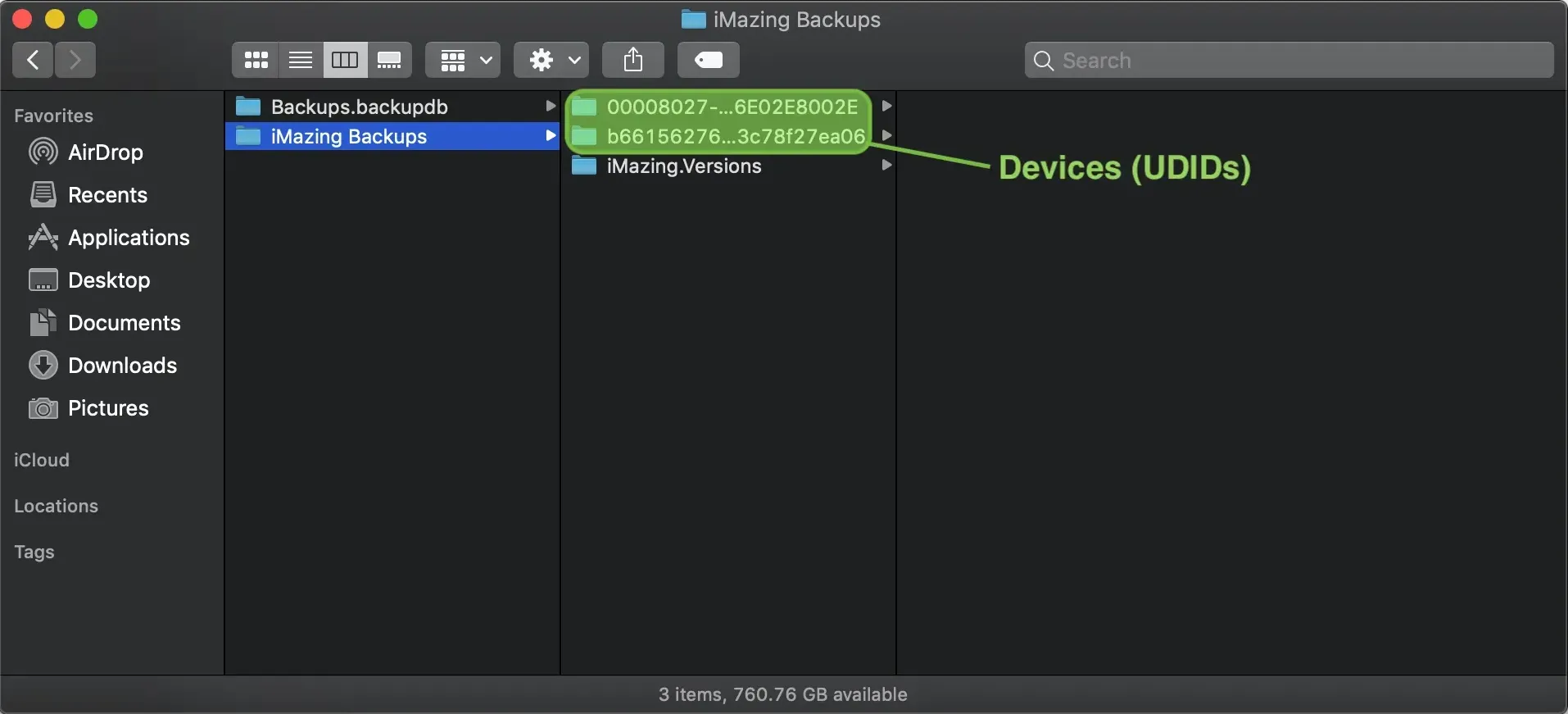This screenshot has width=1568, height=714.
Task: Switch to column view
Action: pyautogui.click(x=345, y=60)
